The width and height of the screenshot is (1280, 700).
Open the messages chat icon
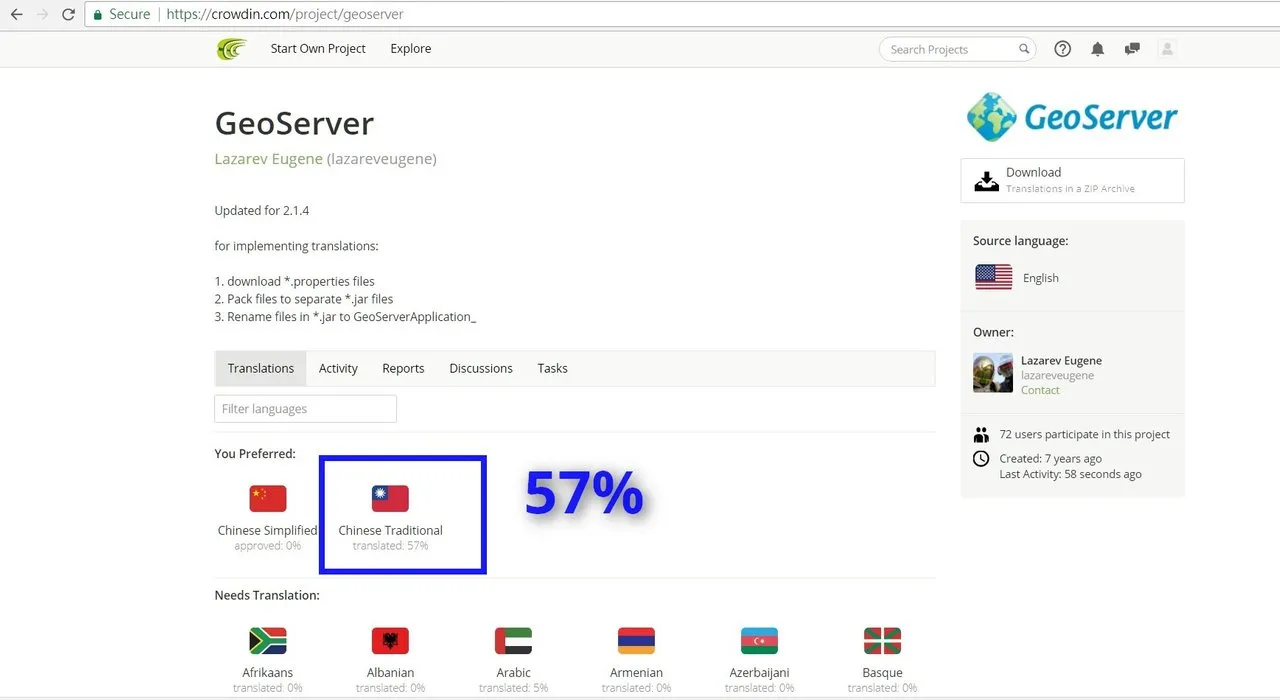pyautogui.click(x=1132, y=49)
